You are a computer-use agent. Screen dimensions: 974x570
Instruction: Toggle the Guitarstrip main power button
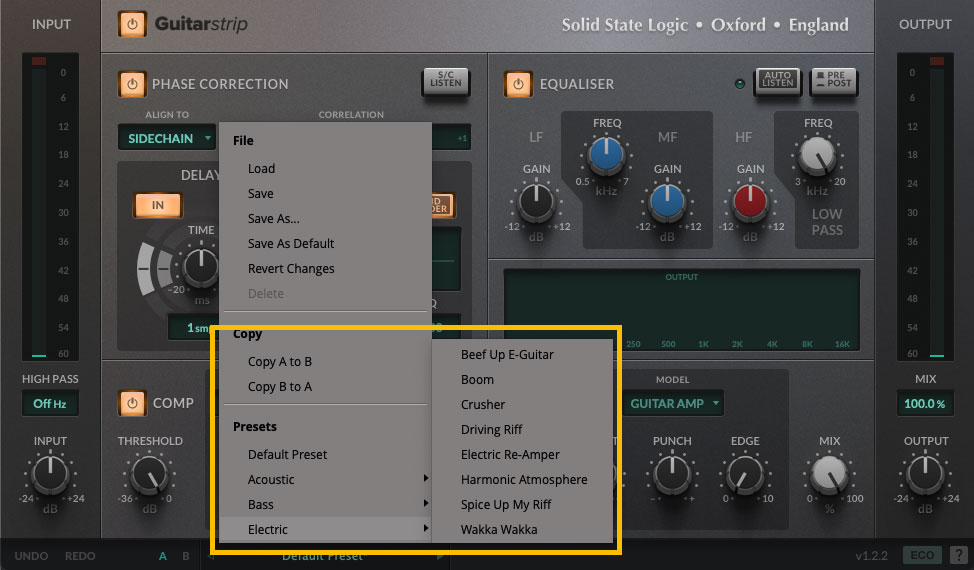pyautogui.click(x=132, y=24)
